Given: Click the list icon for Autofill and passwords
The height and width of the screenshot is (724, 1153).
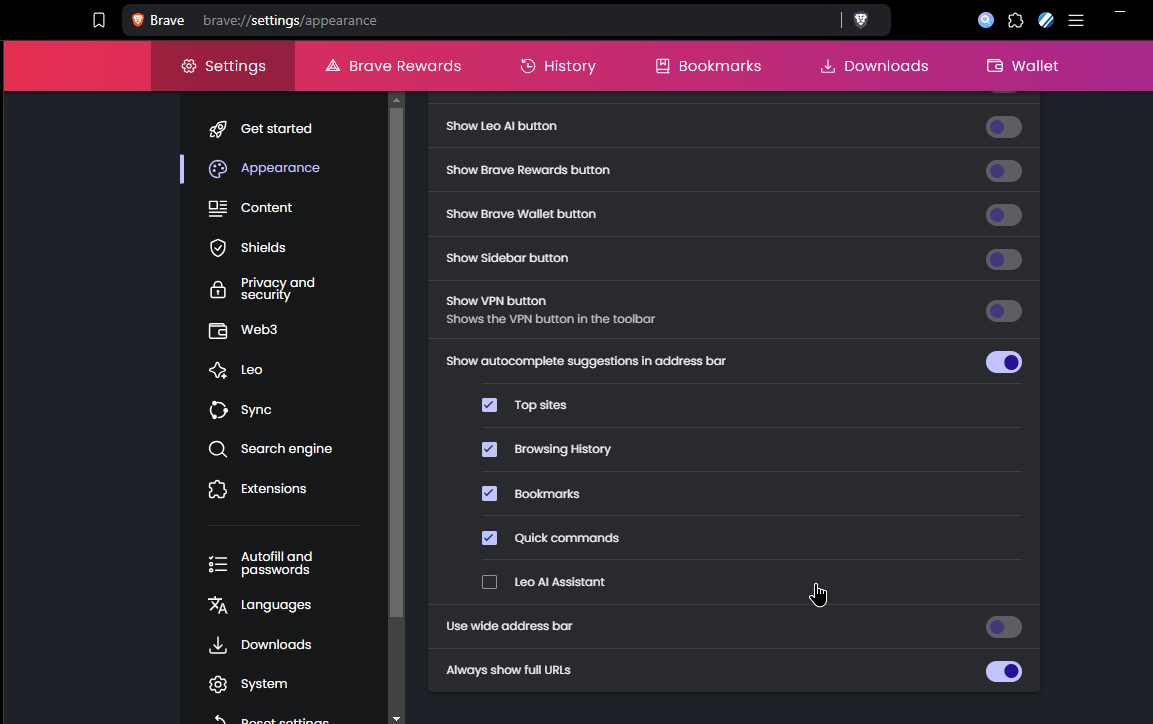Looking at the screenshot, I should (218, 564).
